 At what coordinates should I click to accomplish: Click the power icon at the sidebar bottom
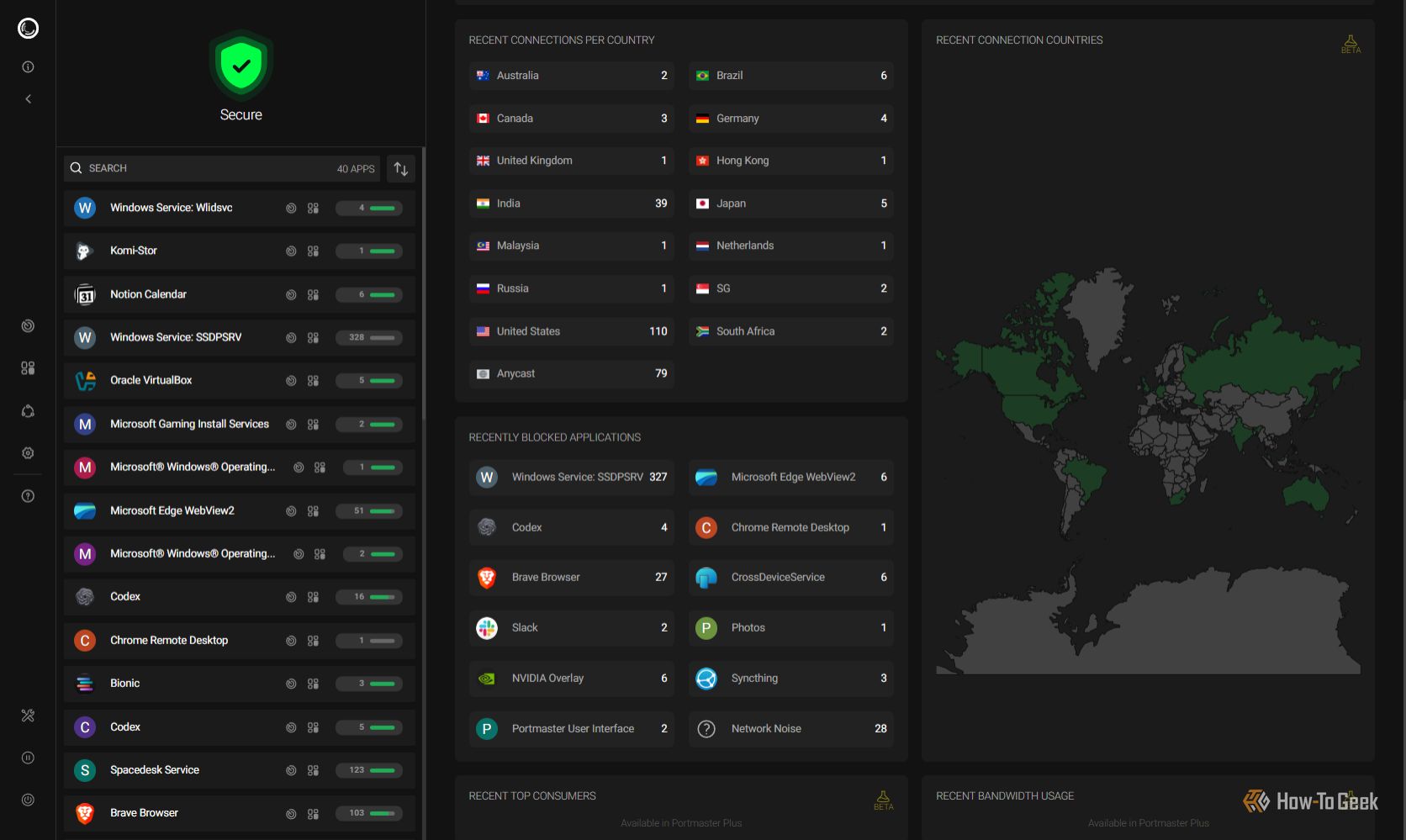point(28,800)
